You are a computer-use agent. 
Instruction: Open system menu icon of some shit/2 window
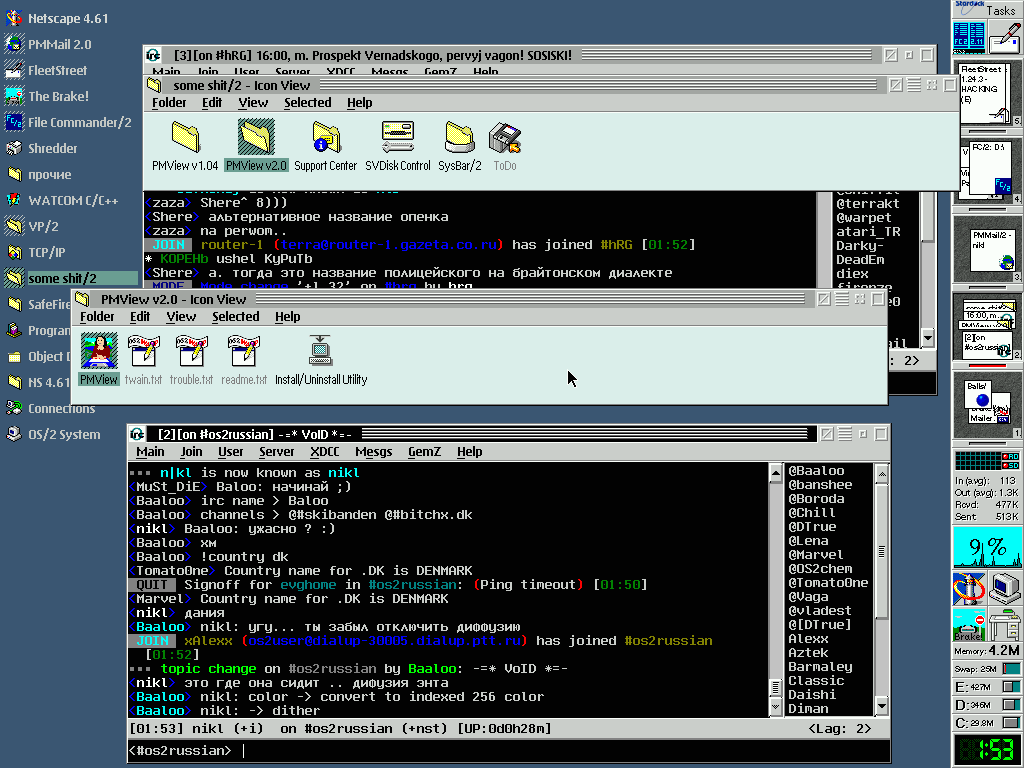pyautogui.click(x=154, y=85)
